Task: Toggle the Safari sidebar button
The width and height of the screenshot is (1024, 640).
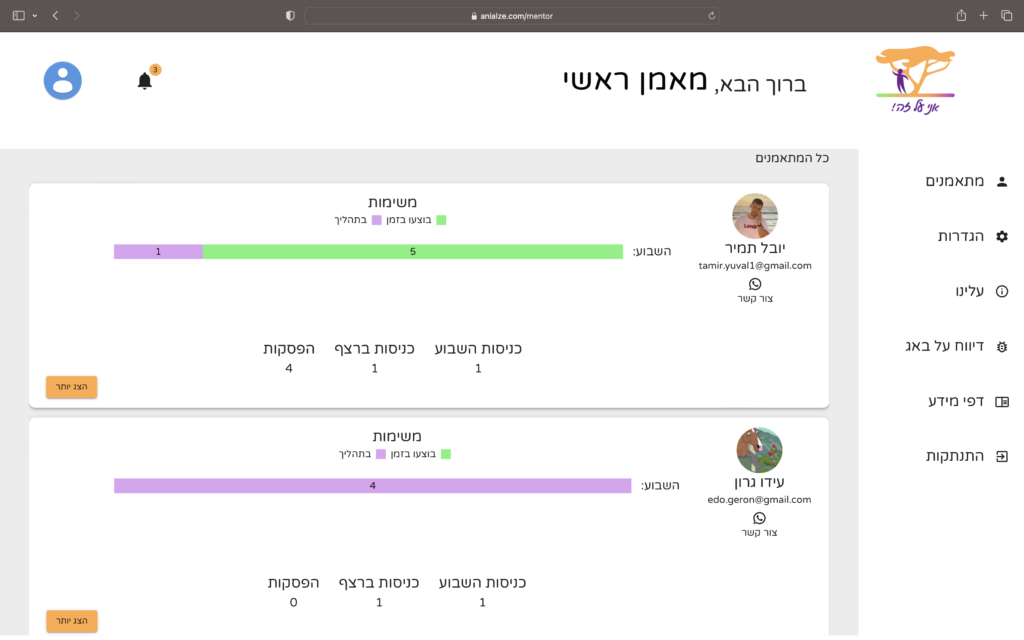Action: [x=18, y=16]
